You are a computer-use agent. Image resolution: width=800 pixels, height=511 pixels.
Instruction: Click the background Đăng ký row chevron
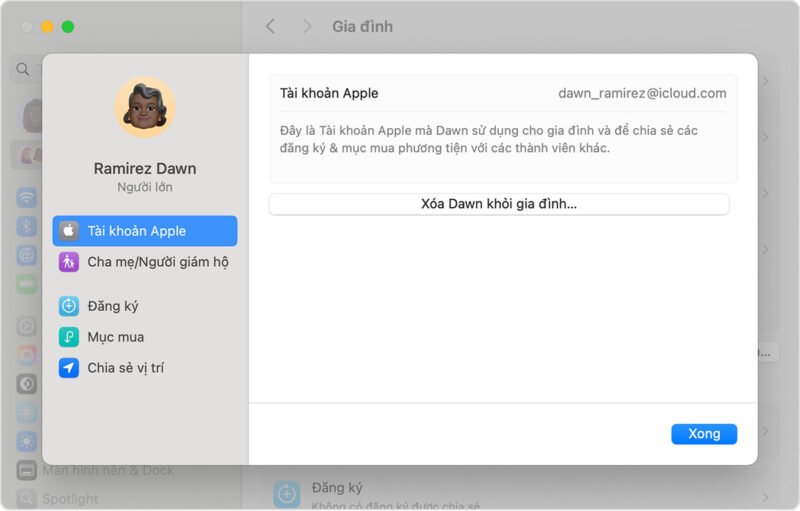(x=765, y=497)
